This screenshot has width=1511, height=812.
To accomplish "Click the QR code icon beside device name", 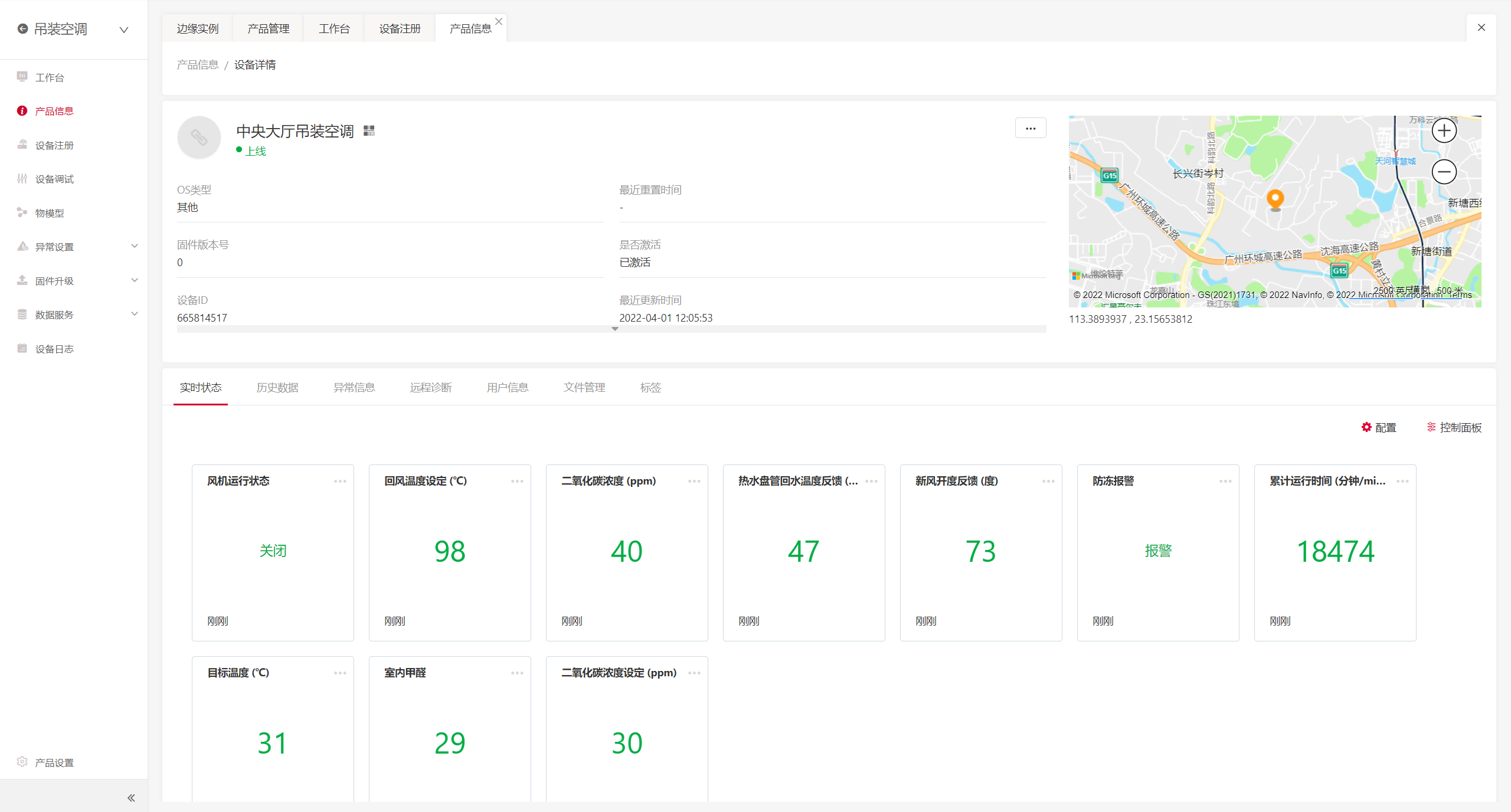I will point(369,130).
